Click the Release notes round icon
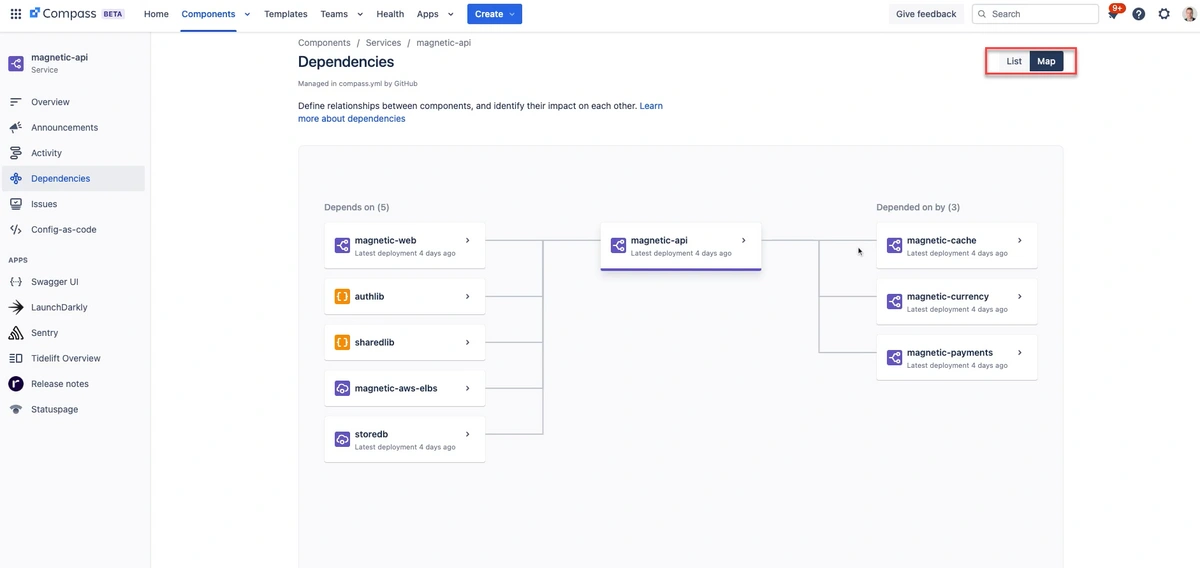 tap(15, 384)
